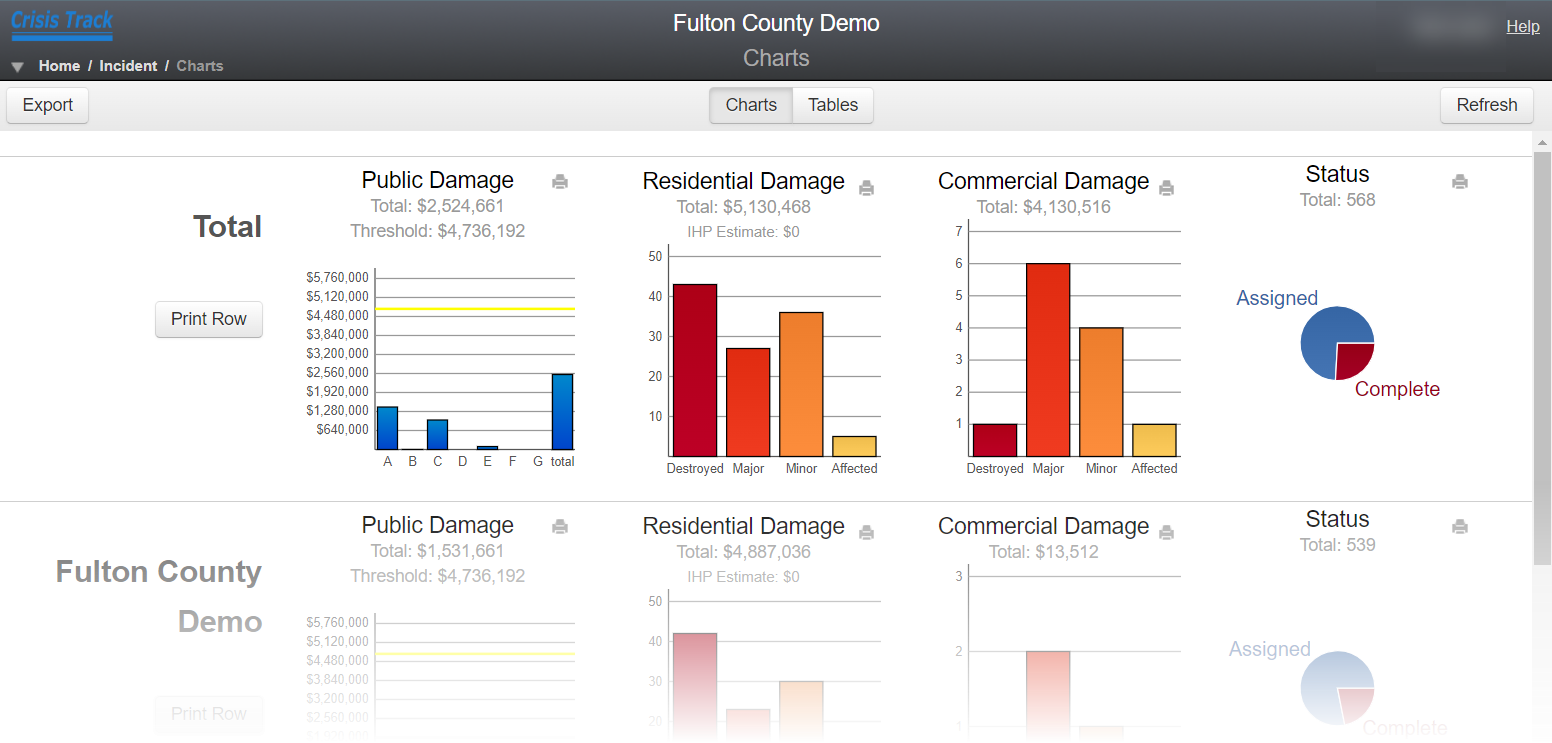The image size is (1552, 743).
Task: Print the Total Residential Damage chart
Action: point(866,187)
